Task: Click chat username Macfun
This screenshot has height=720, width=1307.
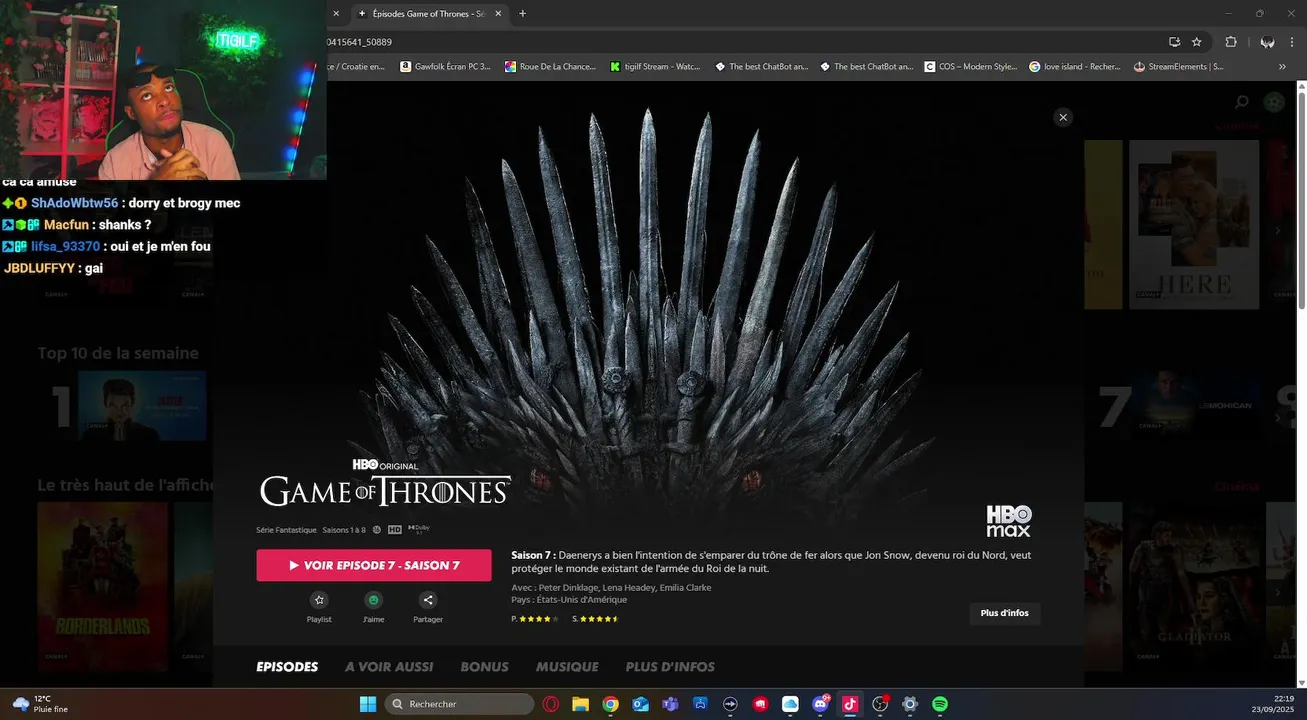Action: (66, 225)
